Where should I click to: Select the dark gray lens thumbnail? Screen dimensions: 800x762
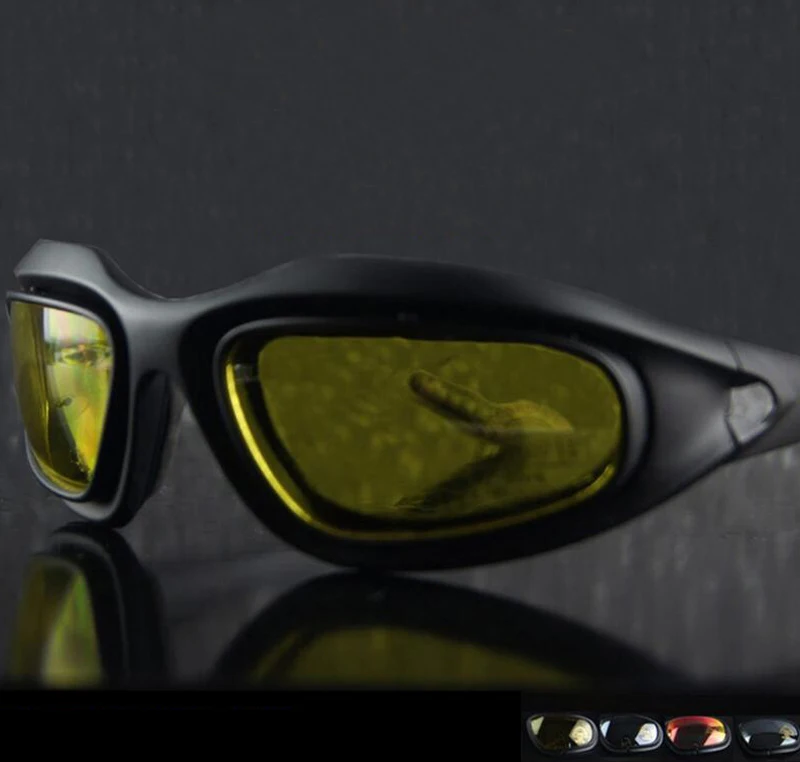(767, 734)
